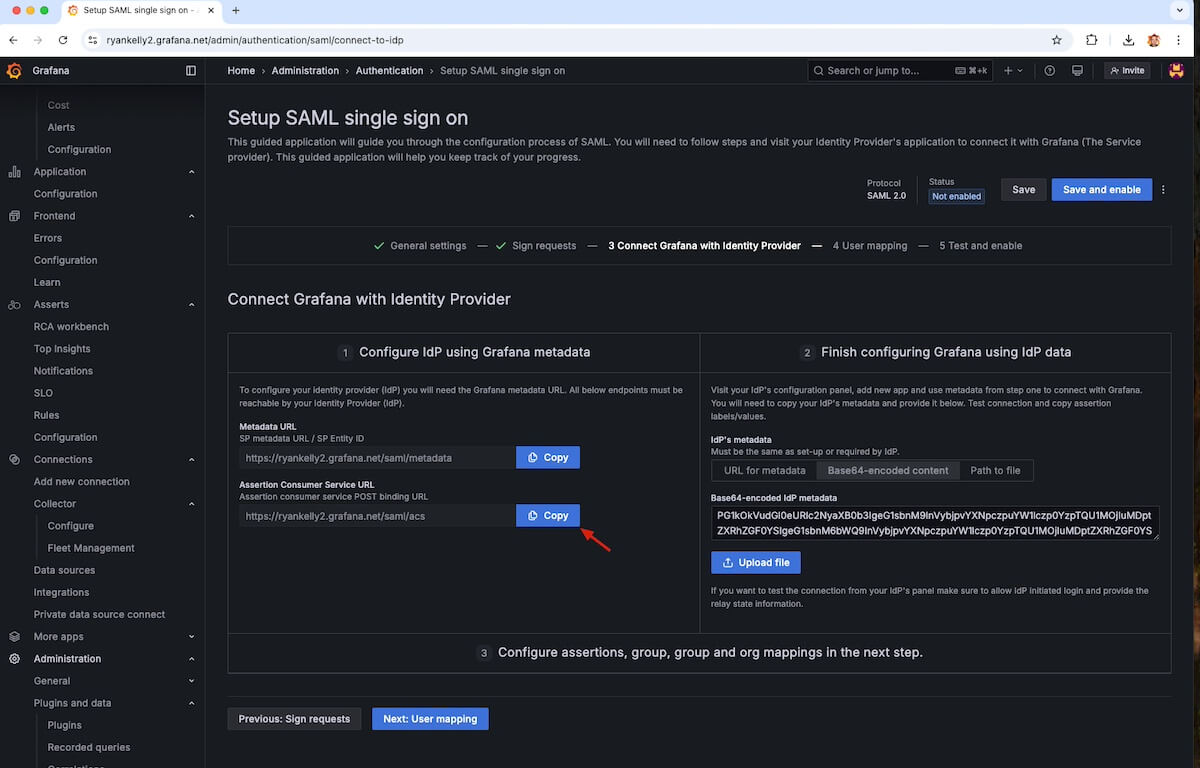Expand the More apps section chevron
The image size is (1200, 768).
(191, 636)
